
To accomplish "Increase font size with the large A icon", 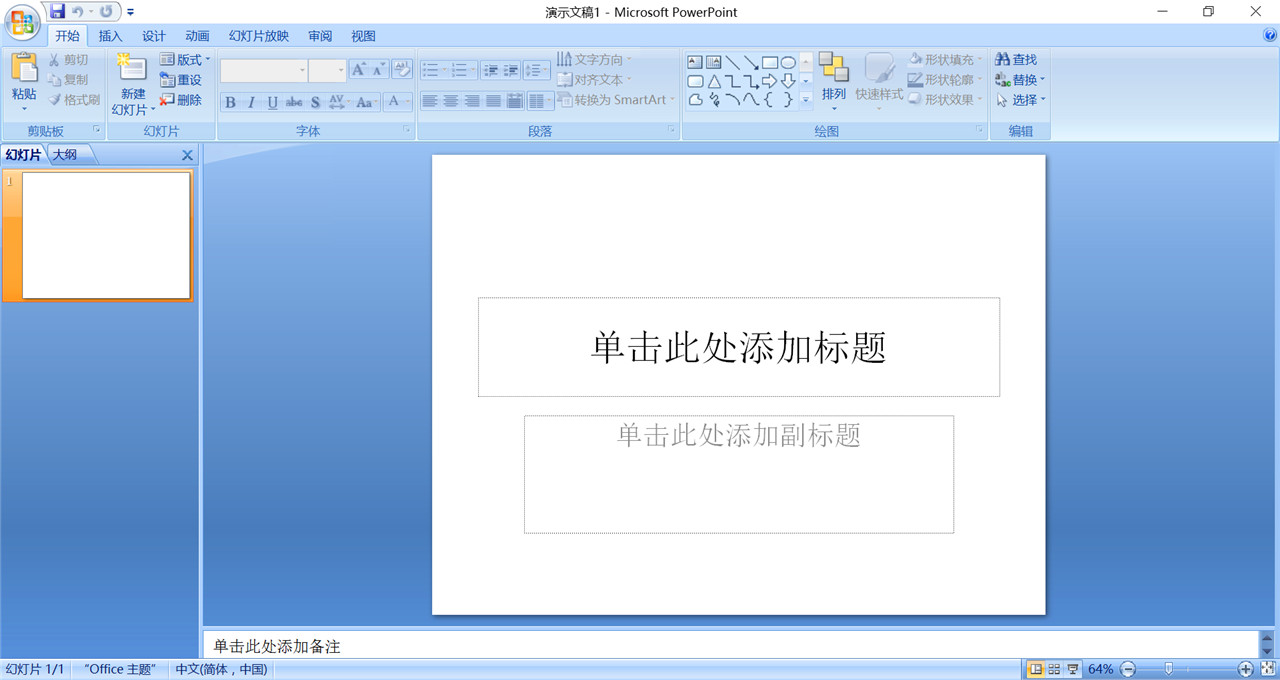I will pyautogui.click(x=358, y=70).
